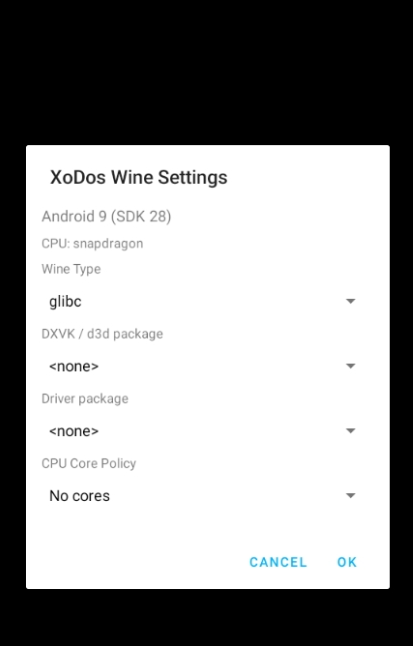This screenshot has width=413, height=646.
Task: Click the CPU: snapdragon info line
Action: click(x=92, y=243)
